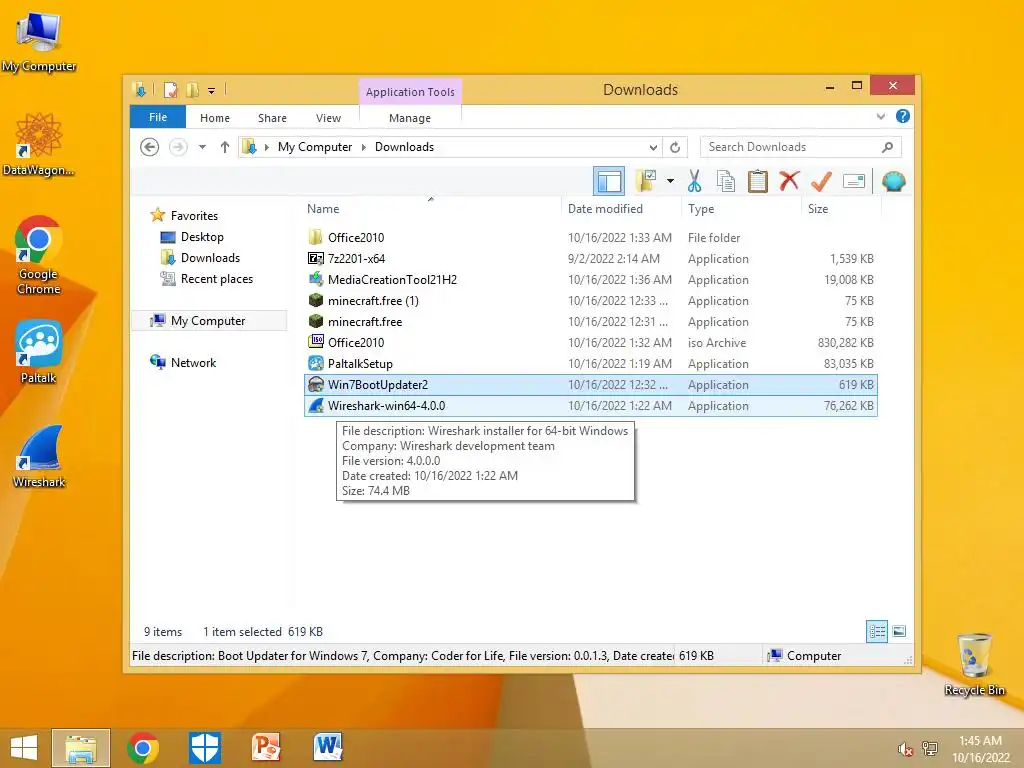The height and width of the screenshot is (768, 1024).
Task: Expand the address bar history dropdown
Action: [653, 147]
